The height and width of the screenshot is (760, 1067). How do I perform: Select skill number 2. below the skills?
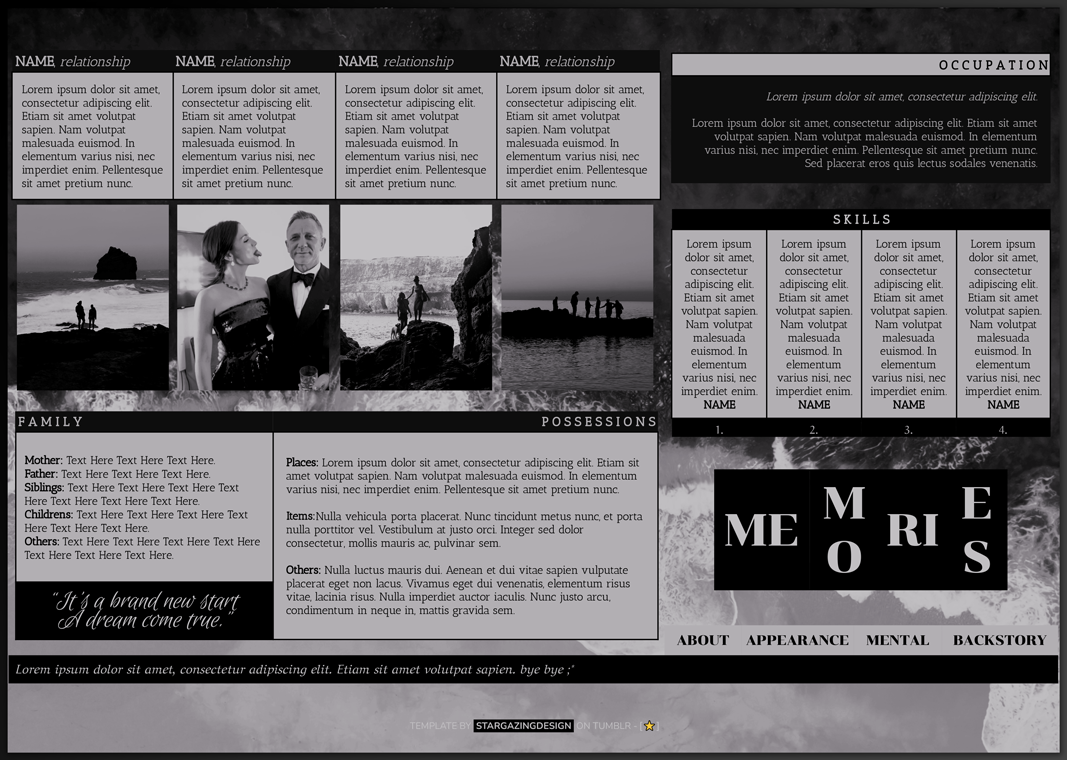click(813, 430)
